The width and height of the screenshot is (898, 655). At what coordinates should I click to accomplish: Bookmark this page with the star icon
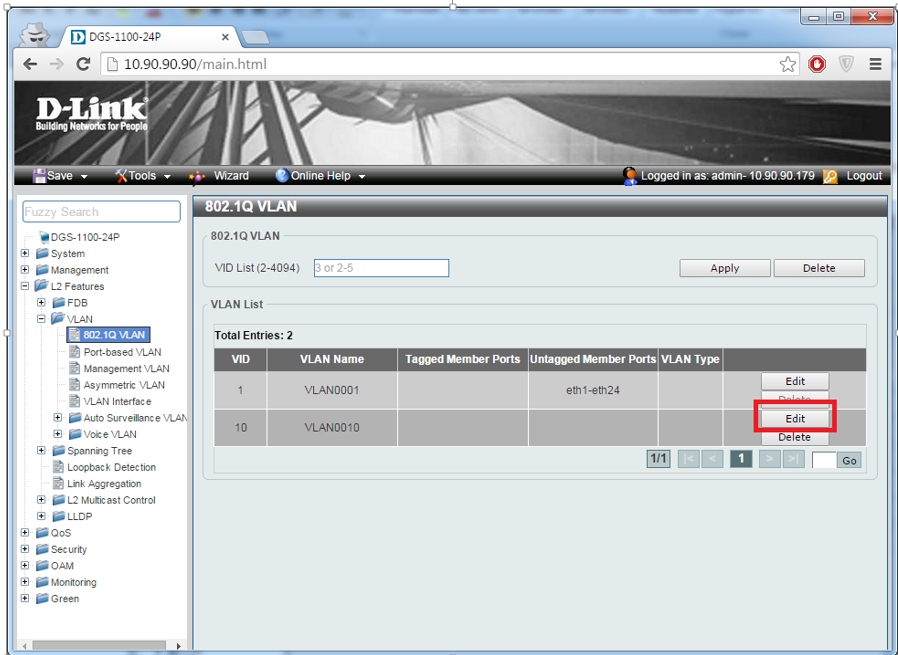[x=788, y=64]
